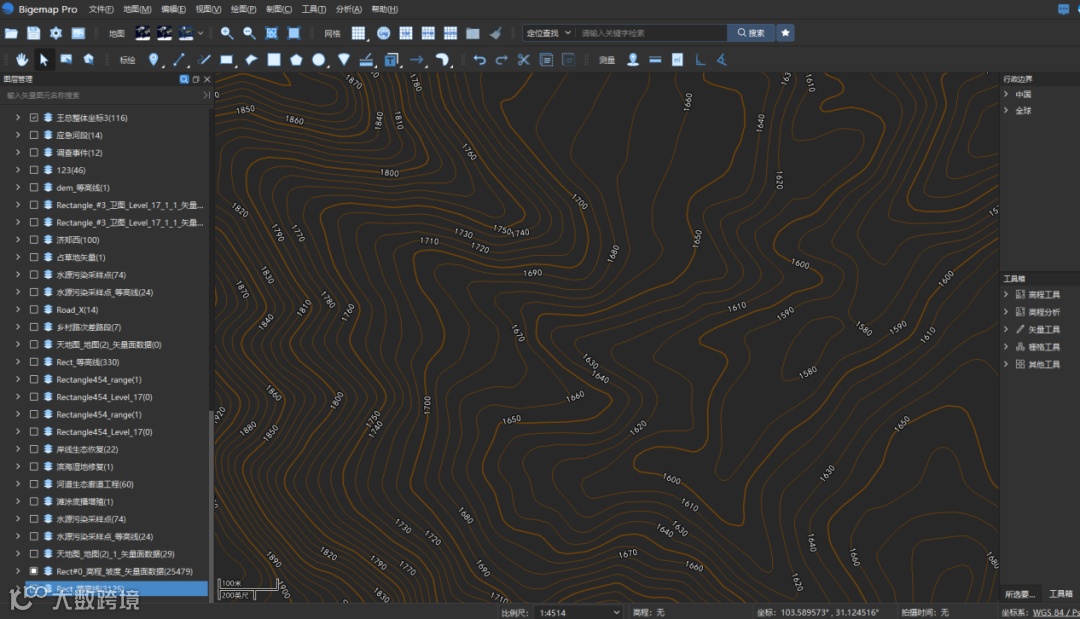Click the globe grid icon in the toolbar

[384, 33]
